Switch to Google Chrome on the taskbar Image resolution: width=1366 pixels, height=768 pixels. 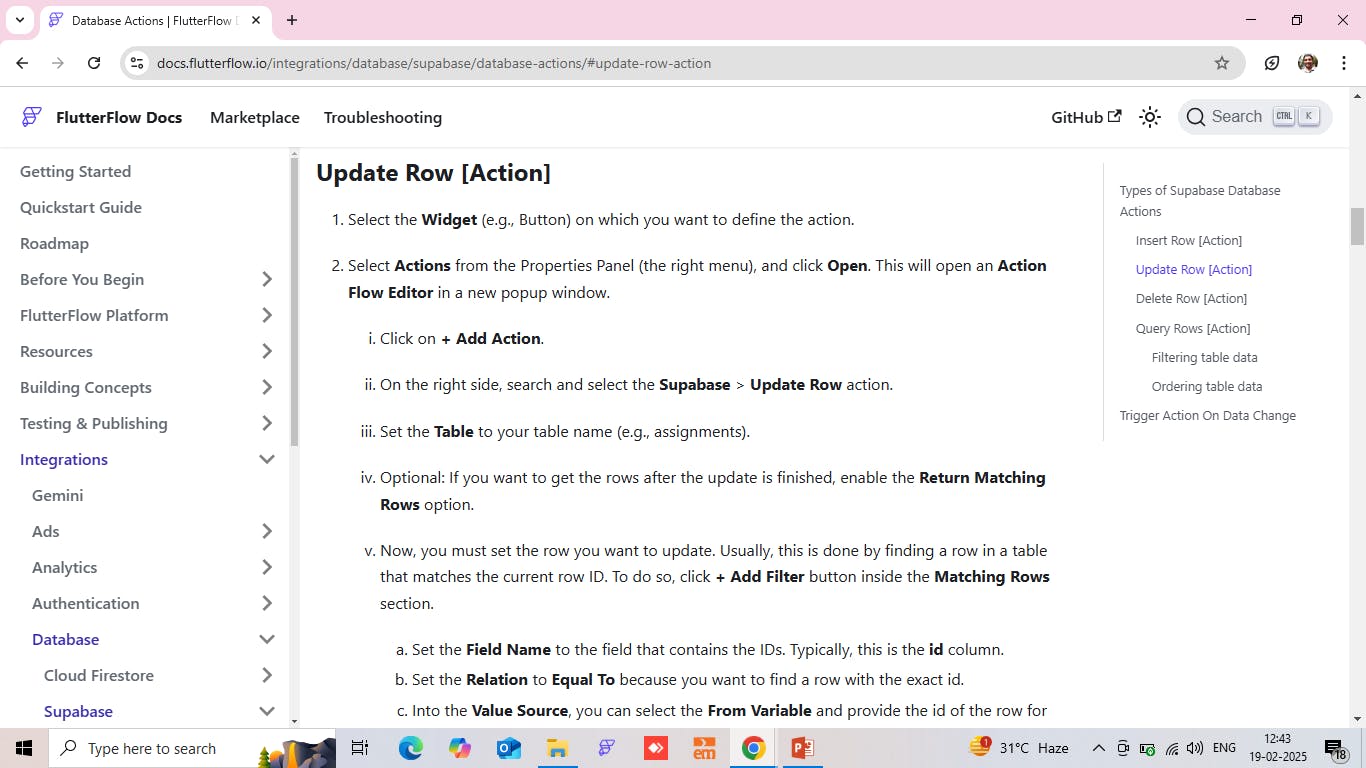click(753, 748)
